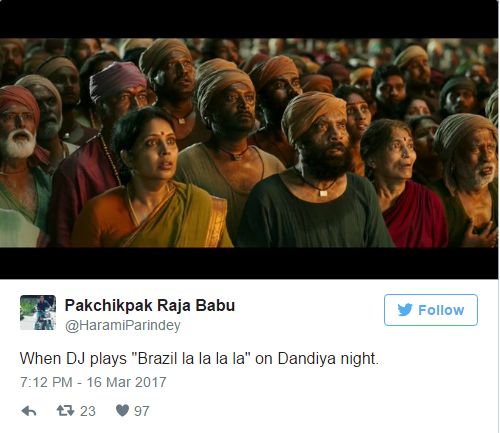
Task: Click the "16 Mar 2017" date text
Action: pos(126,382)
